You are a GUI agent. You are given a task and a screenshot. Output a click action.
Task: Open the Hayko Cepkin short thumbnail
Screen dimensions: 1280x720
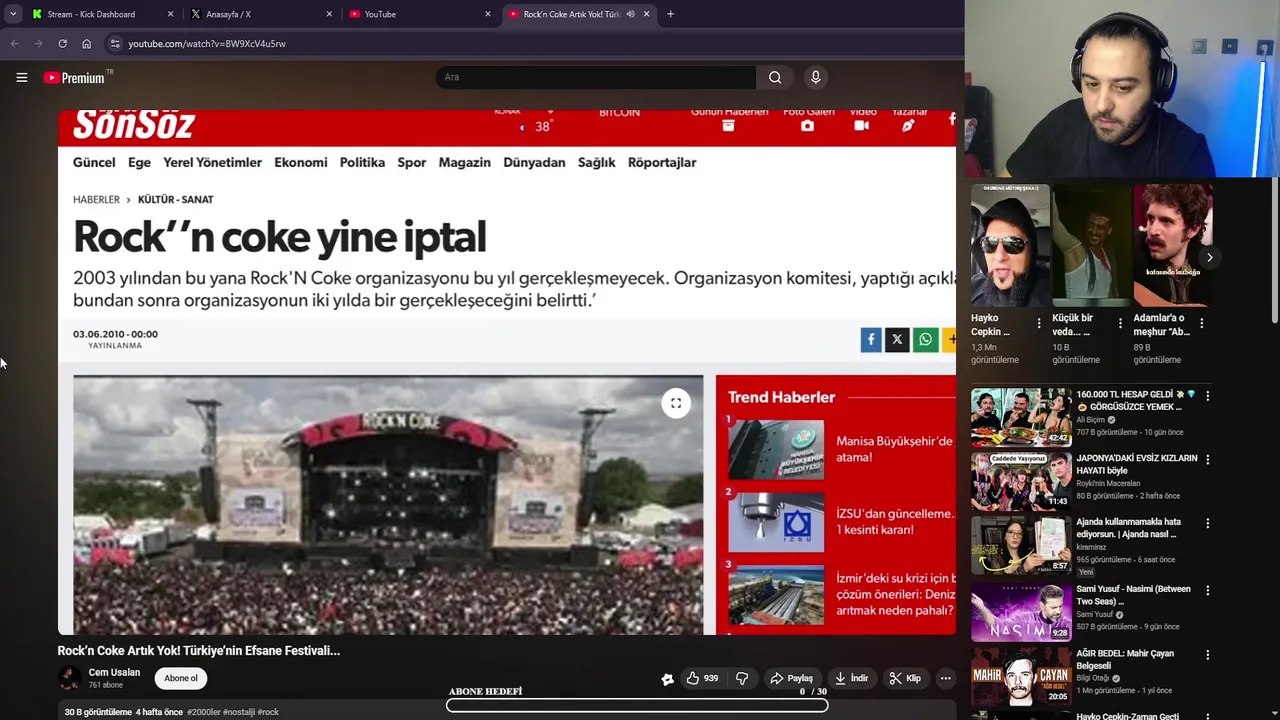[x=1010, y=245]
